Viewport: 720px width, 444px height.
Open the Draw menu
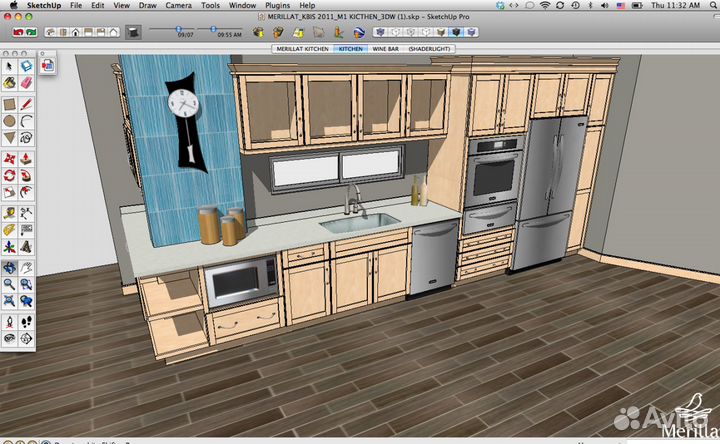coord(150,6)
